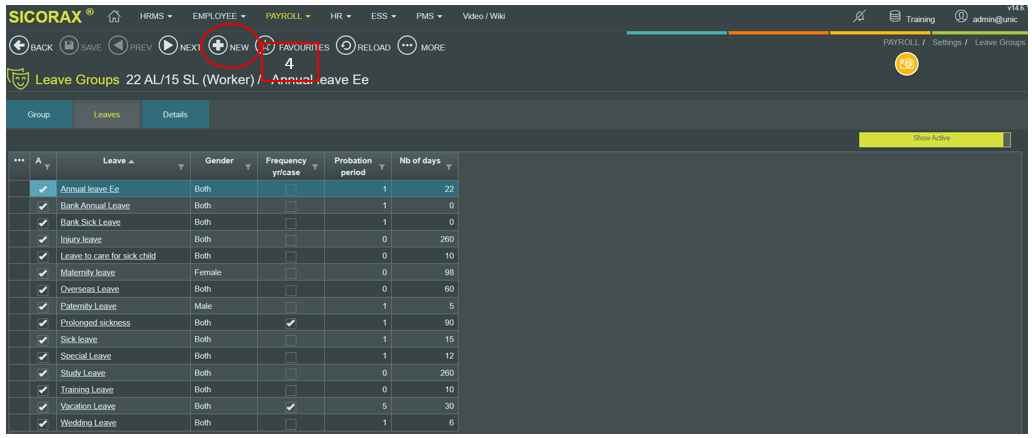Viewport: 1032px width, 438px height.
Task: Open the Bank Sick Leave link
Action: [x=90, y=222]
